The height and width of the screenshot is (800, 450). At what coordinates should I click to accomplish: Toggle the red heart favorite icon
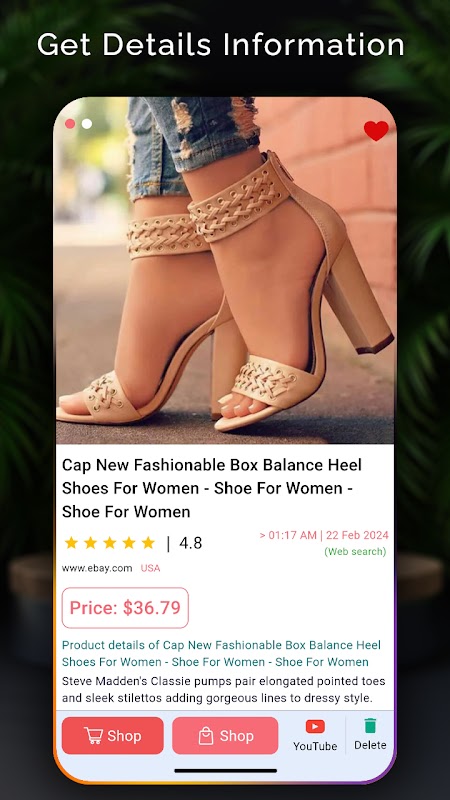pyautogui.click(x=376, y=131)
